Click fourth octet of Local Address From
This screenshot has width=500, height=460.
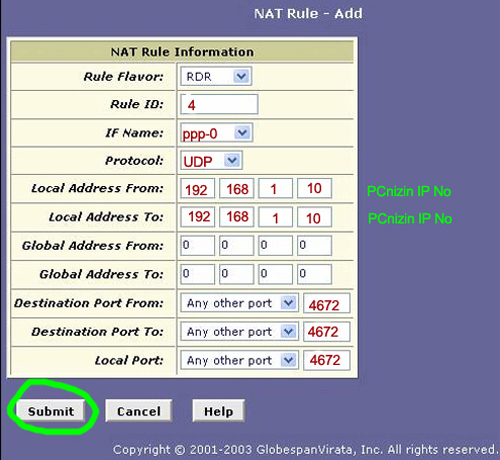(x=314, y=189)
